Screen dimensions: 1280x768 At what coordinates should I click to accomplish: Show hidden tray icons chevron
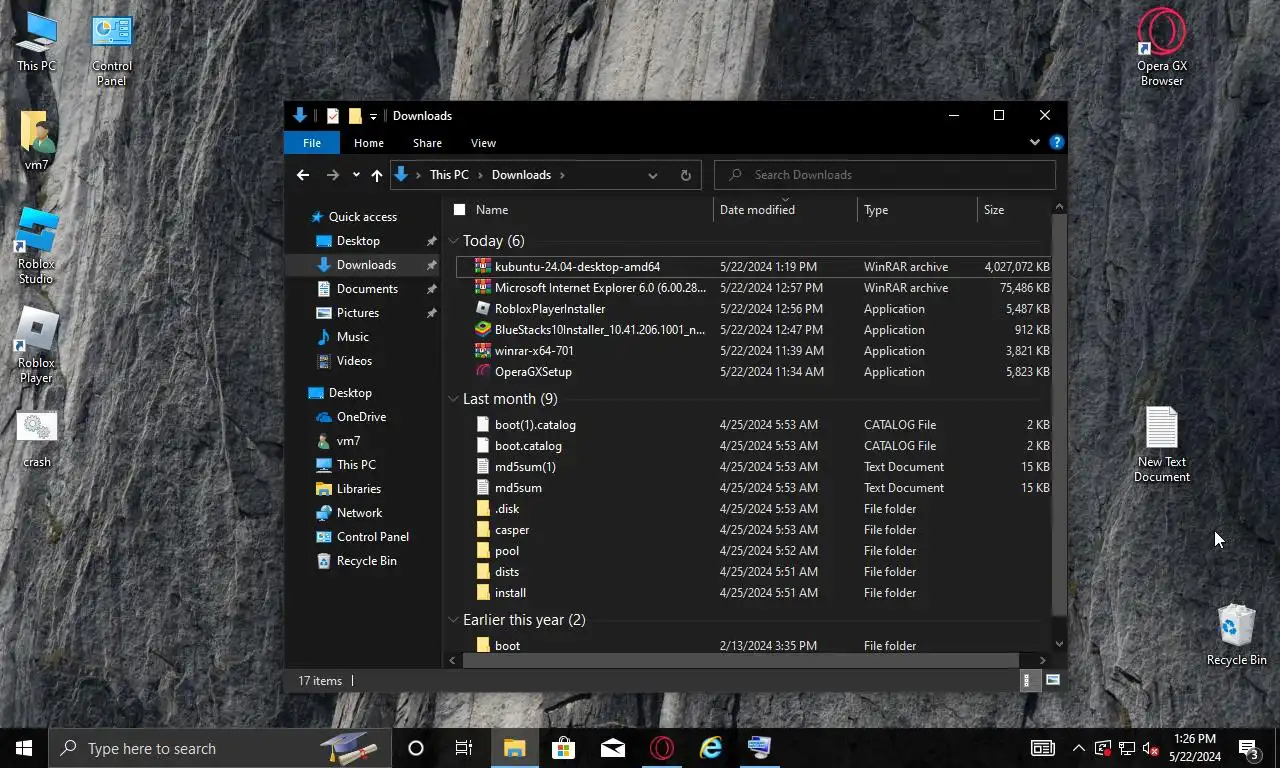tap(1078, 748)
